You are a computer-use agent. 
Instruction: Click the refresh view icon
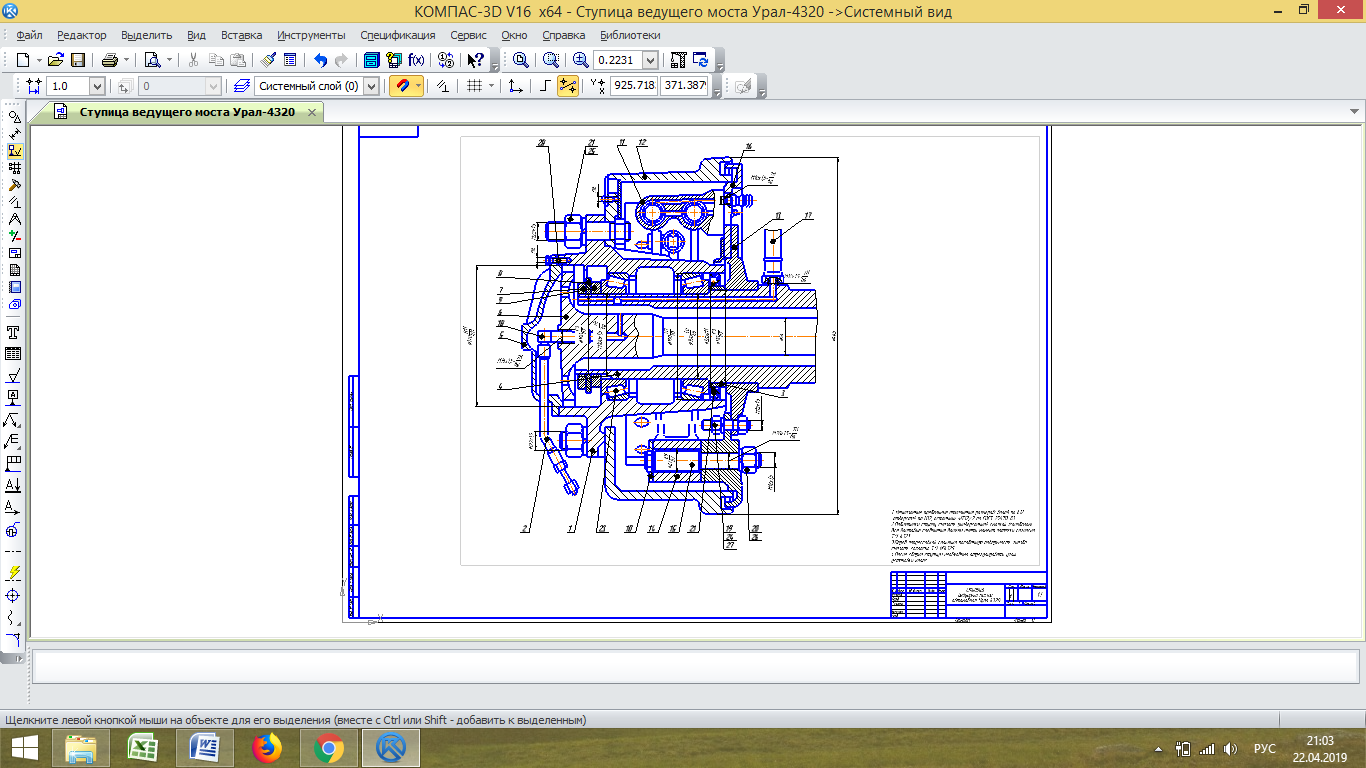tap(701, 60)
